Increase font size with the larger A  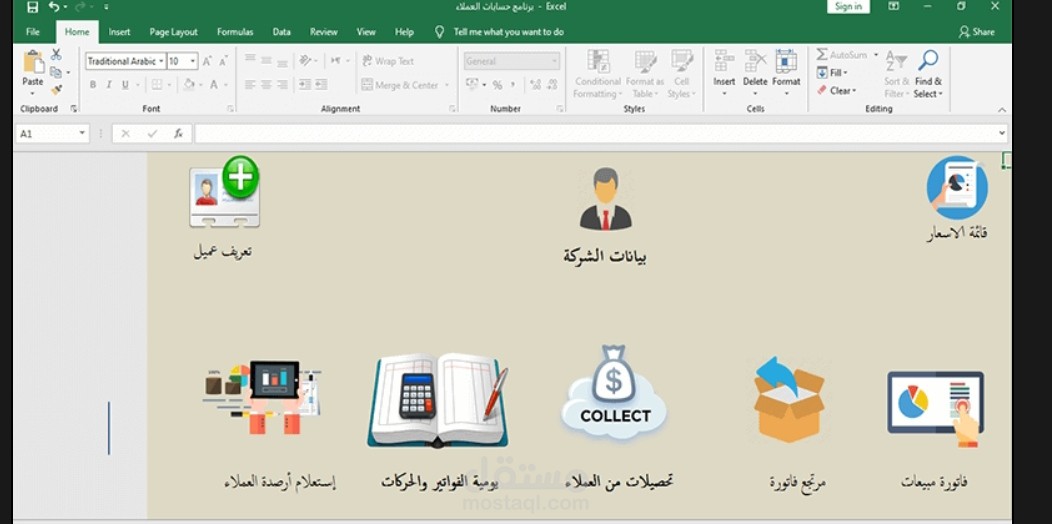207,61
